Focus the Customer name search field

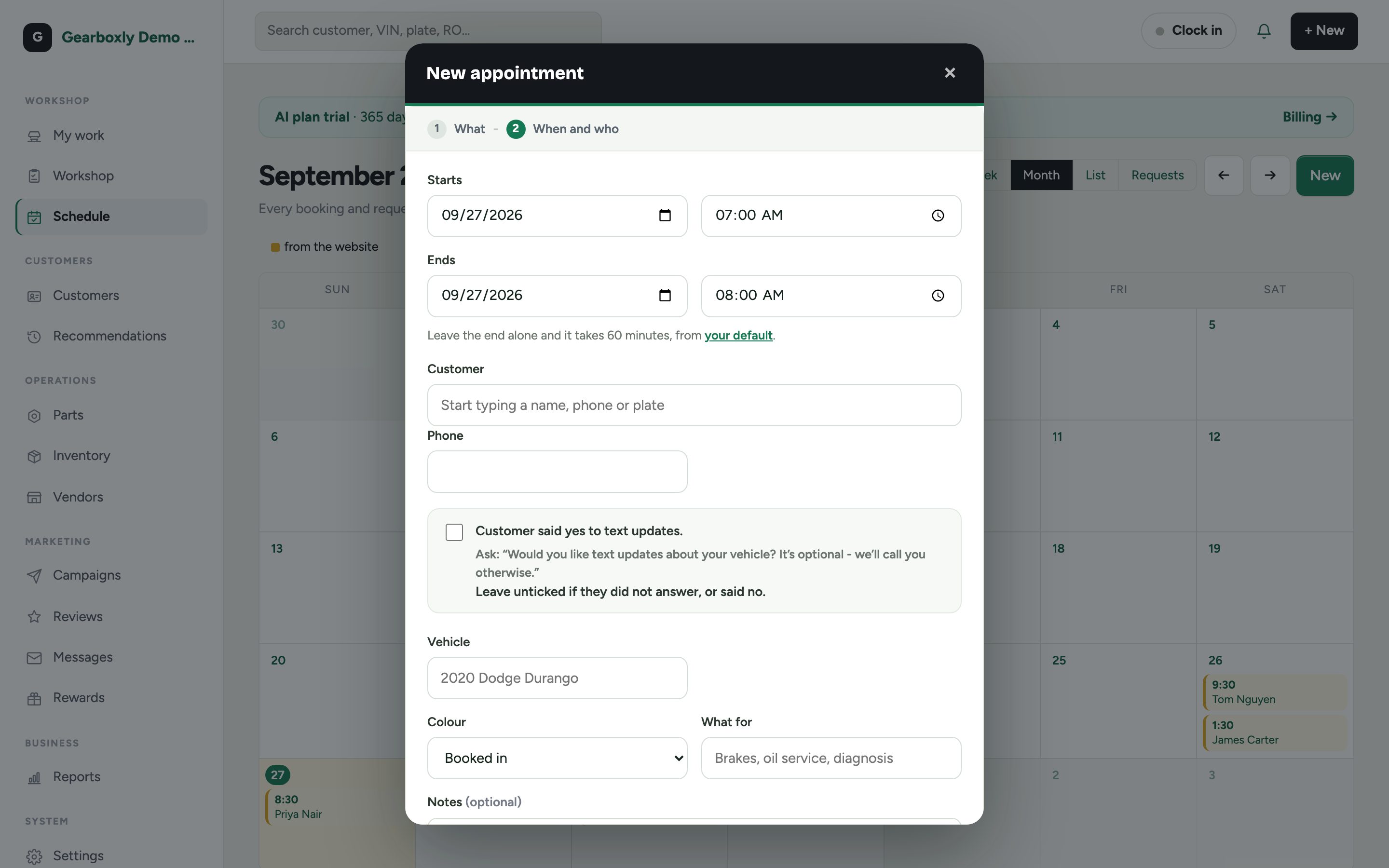click(694, 405)
